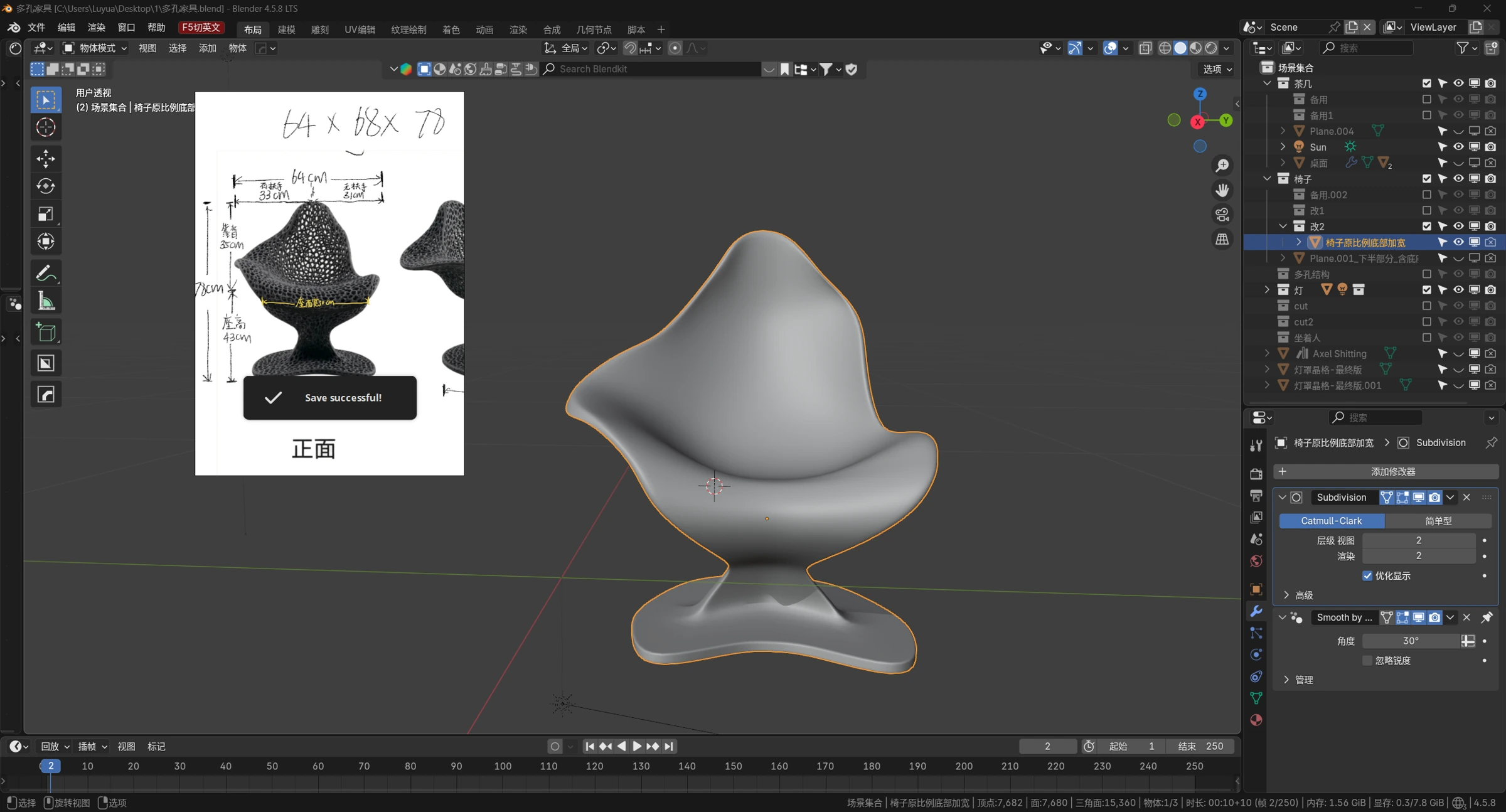This screenshot has width=1506, height=812.
Task: Expand the 灯 collection
Action: (x=1268, y=290)
